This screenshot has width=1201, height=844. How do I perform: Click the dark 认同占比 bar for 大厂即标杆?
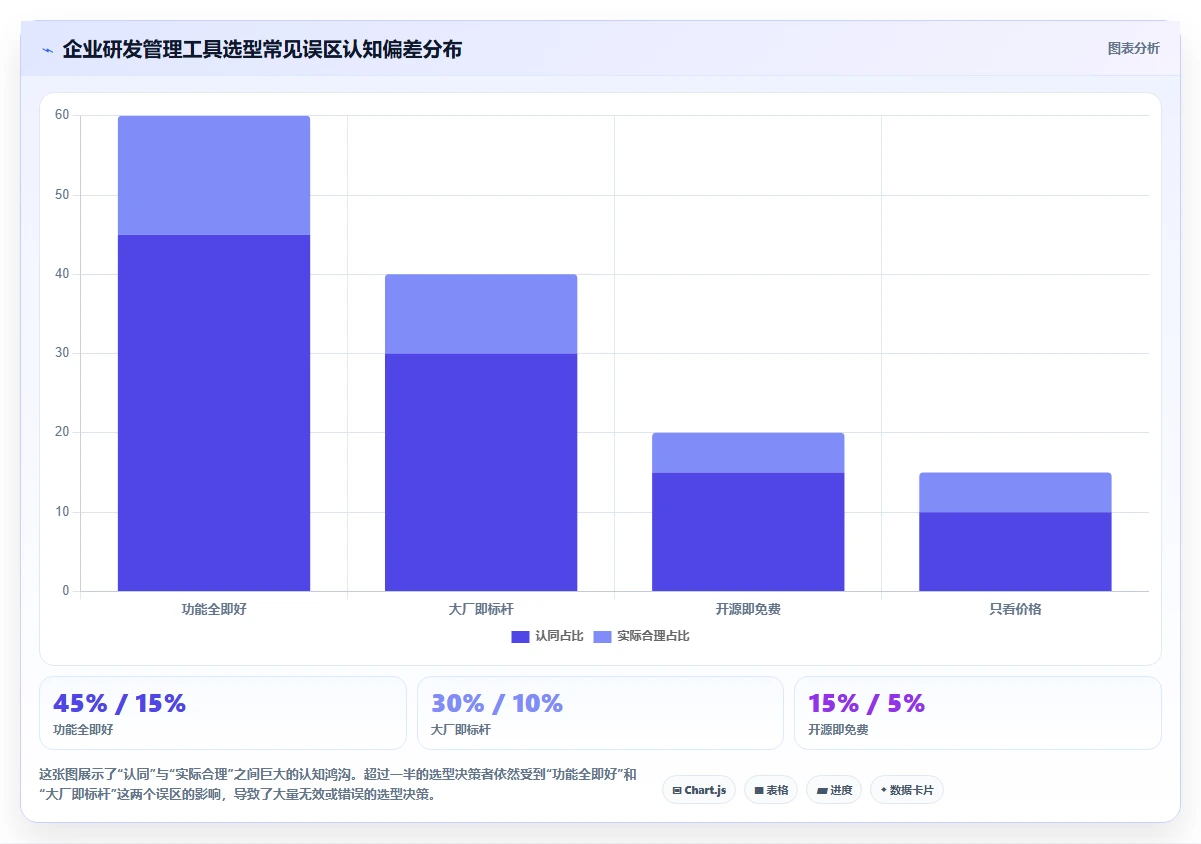click(481, 472)
